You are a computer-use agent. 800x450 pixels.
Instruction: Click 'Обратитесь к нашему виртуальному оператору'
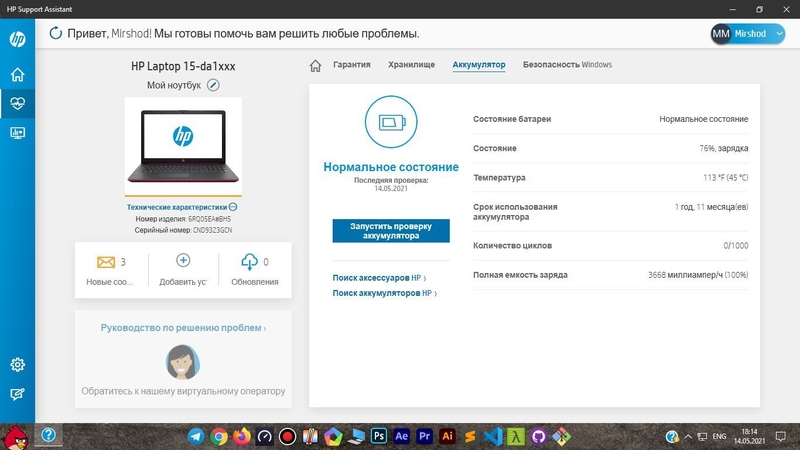[183, 391]
